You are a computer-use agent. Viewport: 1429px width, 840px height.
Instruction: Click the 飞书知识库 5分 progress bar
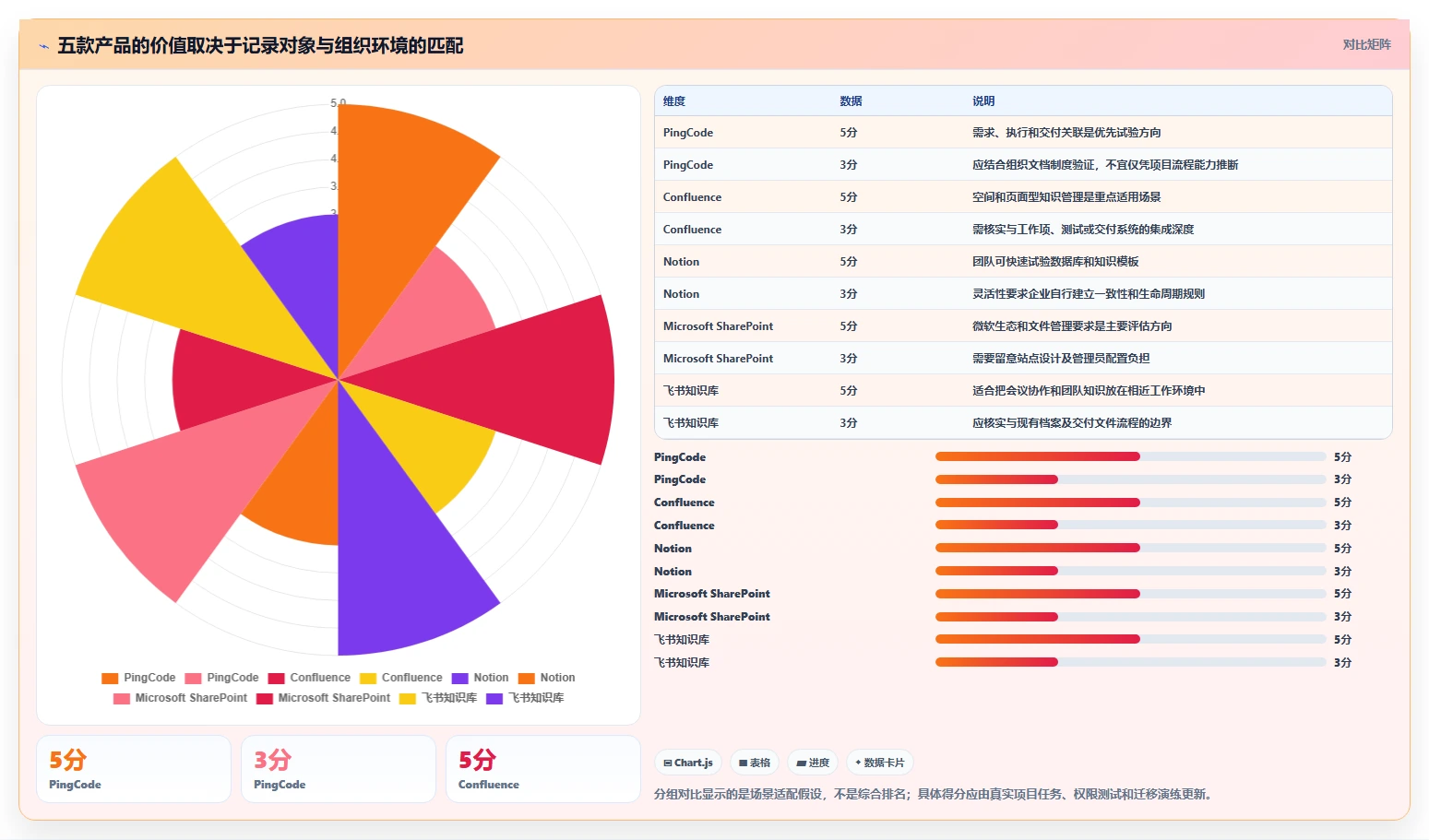click(x=1130, y=639)
